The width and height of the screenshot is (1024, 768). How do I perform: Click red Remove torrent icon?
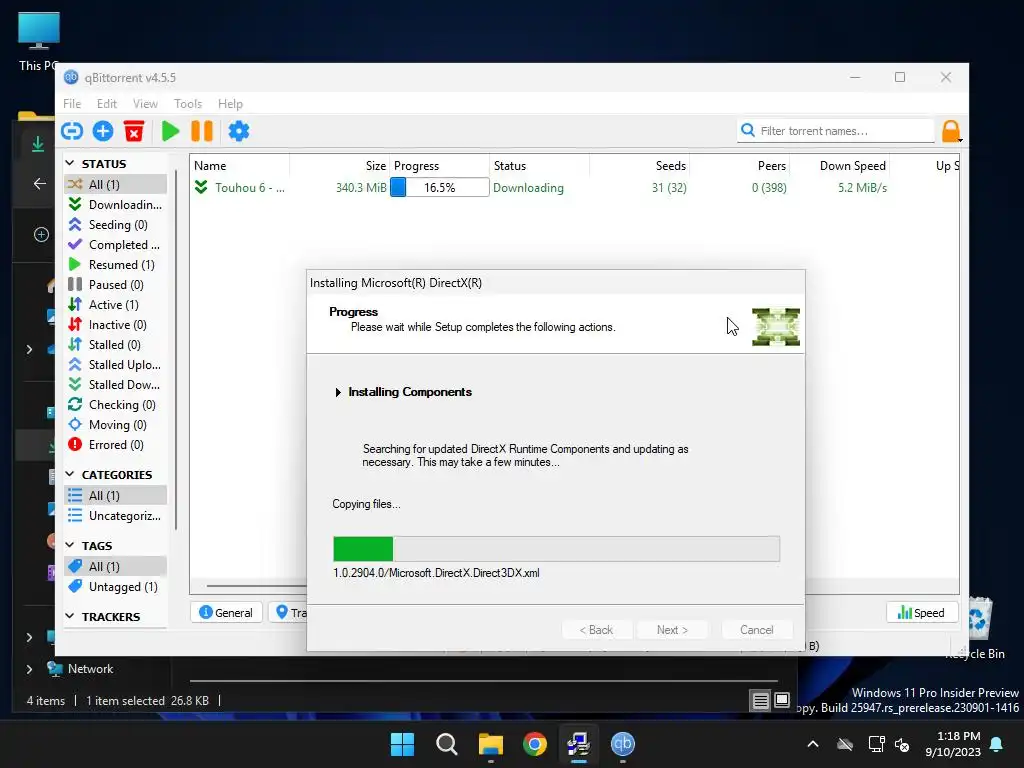134,131
